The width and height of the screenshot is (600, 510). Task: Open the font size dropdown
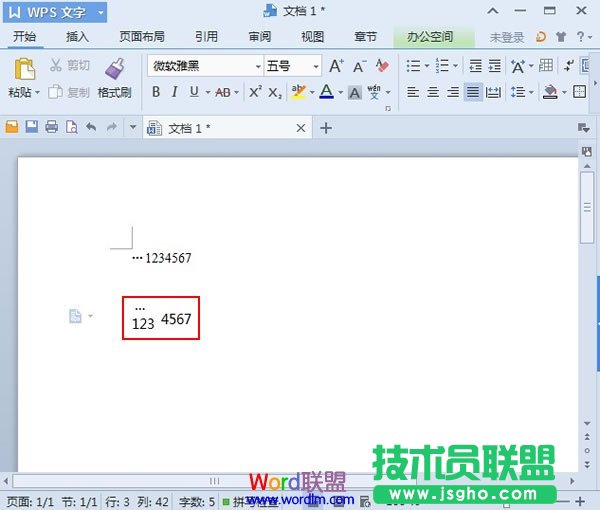click(316, 66)
